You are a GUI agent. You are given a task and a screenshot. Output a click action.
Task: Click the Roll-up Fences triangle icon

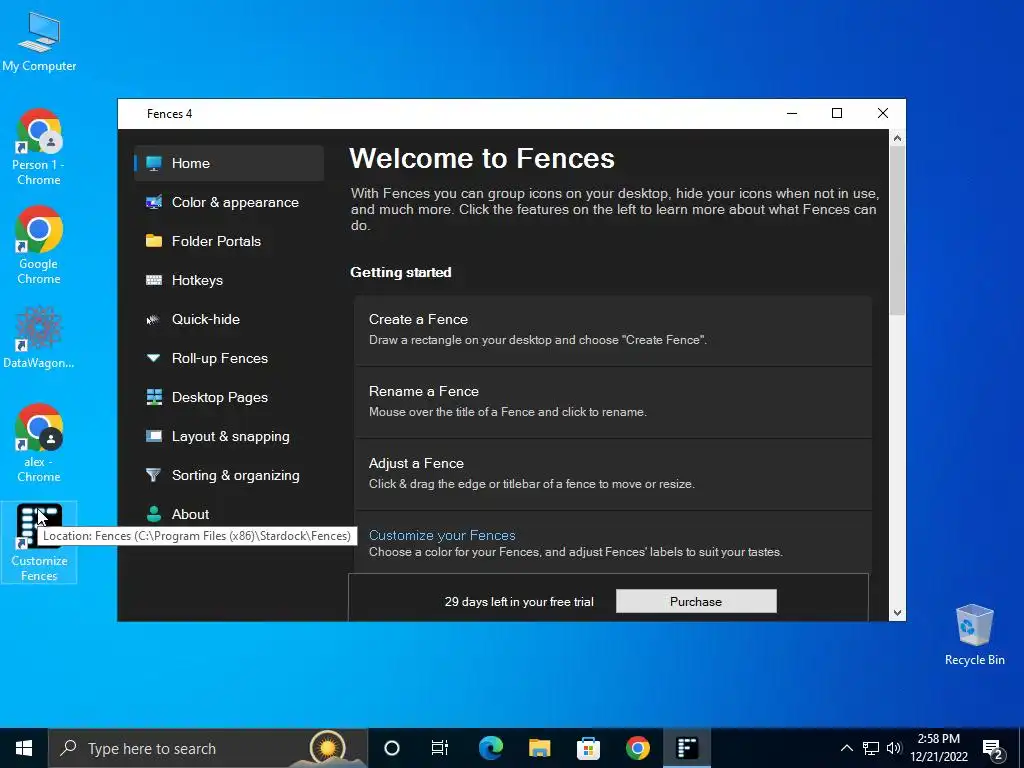[x=153, y=358]
